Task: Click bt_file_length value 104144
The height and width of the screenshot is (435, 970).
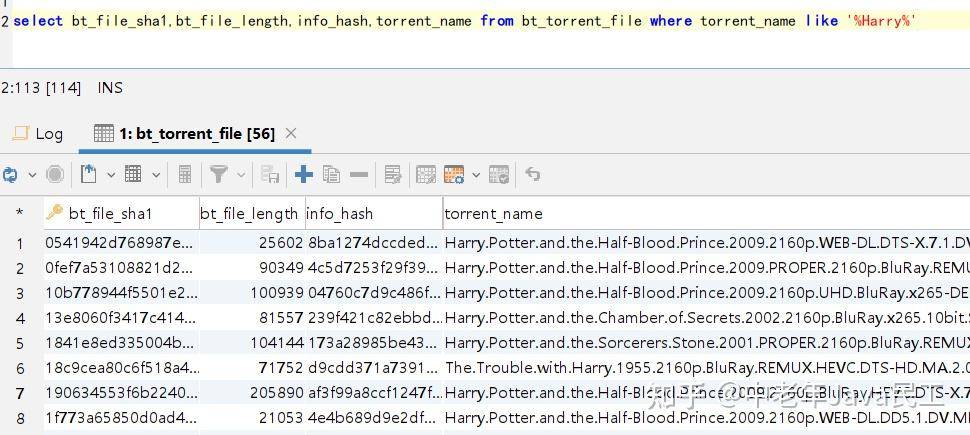Action: click(x=252, y=342)
